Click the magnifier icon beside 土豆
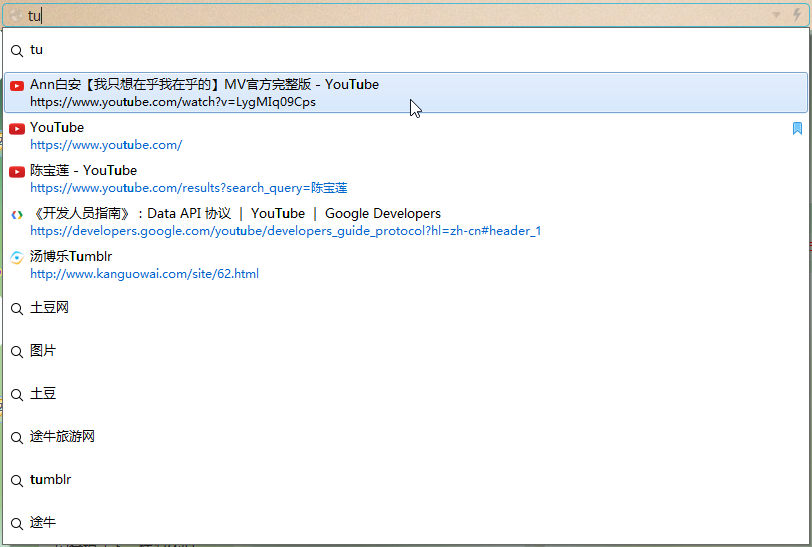The width and height of the screenshot is (812, 547). click(17, 395)
